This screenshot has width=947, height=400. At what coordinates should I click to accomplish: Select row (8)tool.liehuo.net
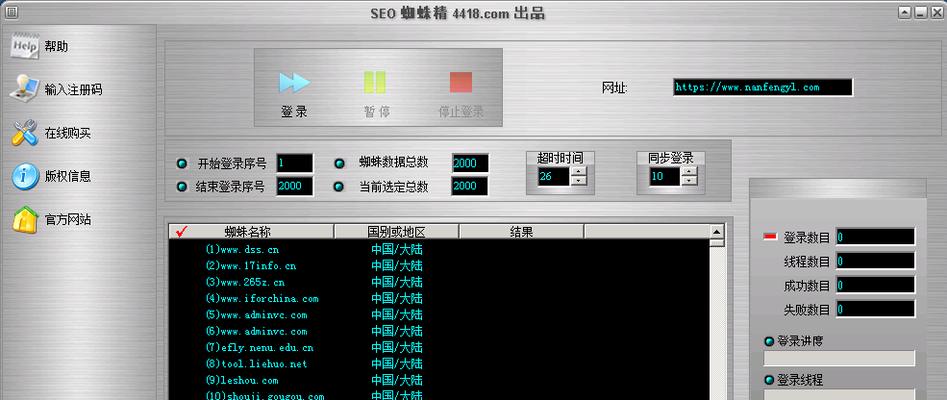[439, 364]
